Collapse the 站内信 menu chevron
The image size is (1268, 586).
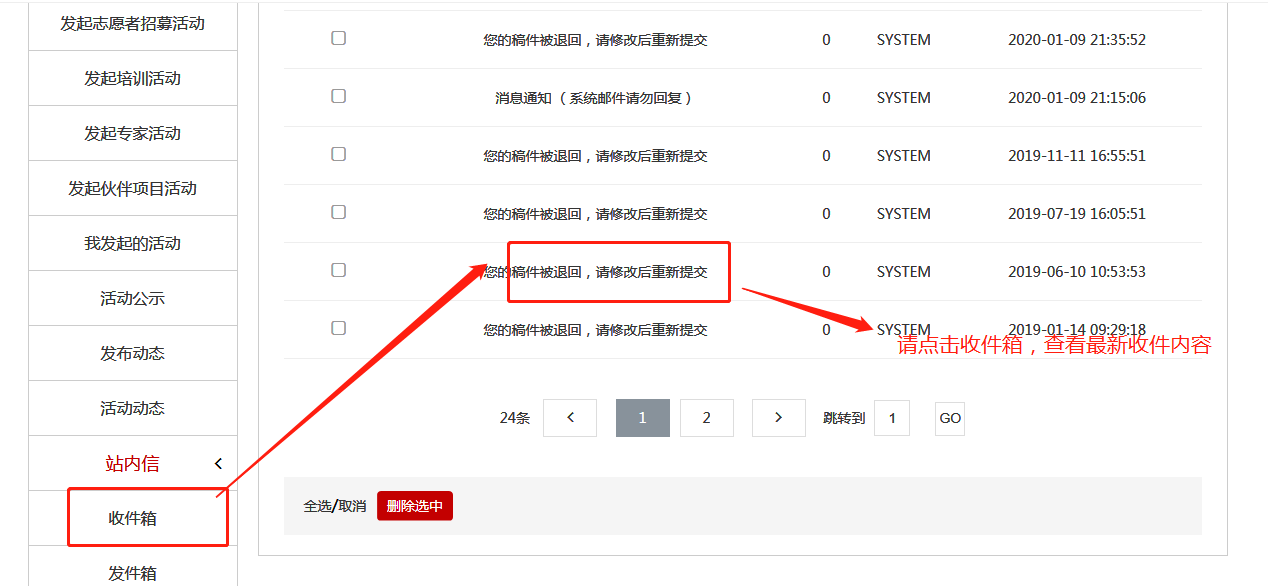(x=219, y=463)
